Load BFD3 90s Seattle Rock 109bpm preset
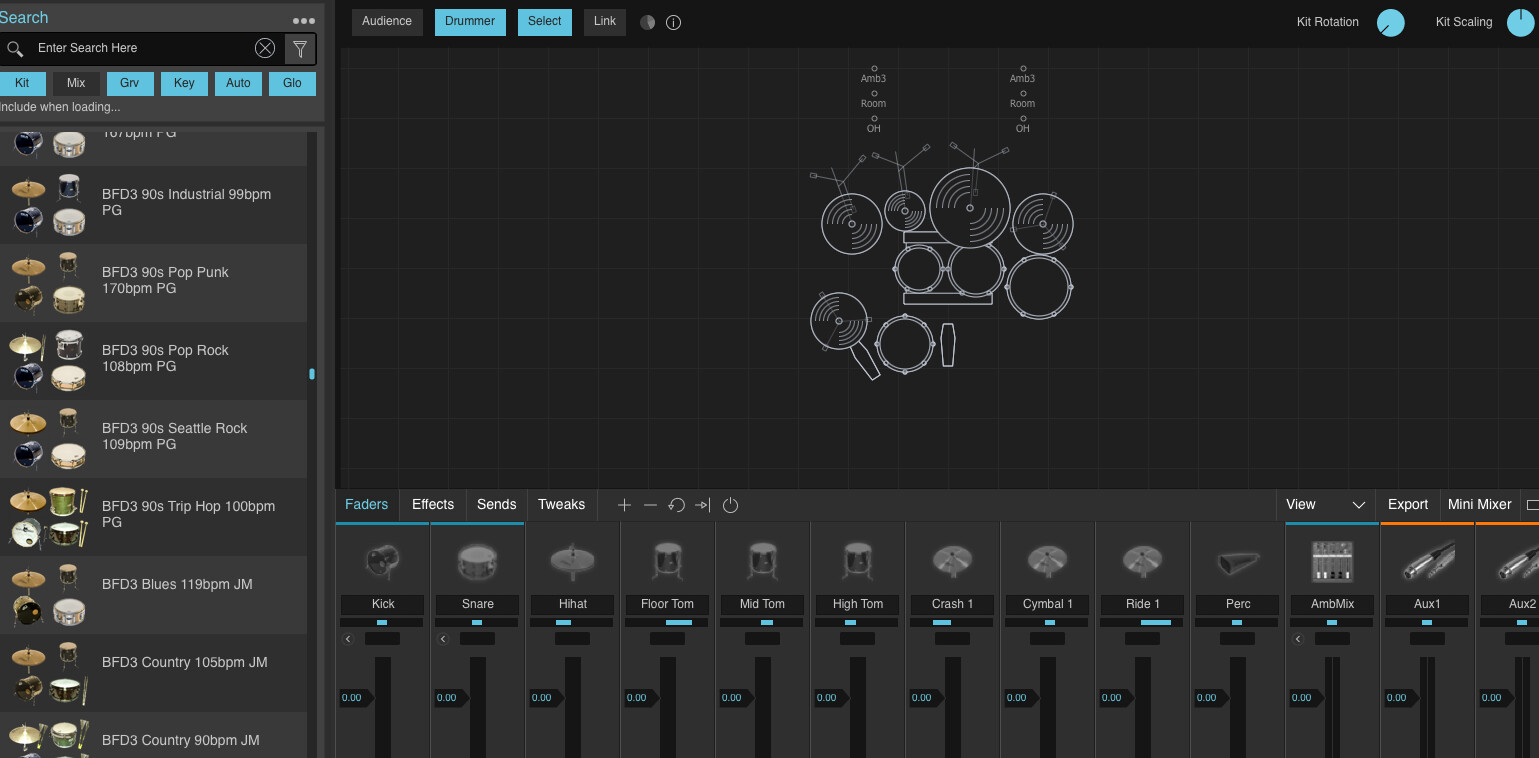 154,439
